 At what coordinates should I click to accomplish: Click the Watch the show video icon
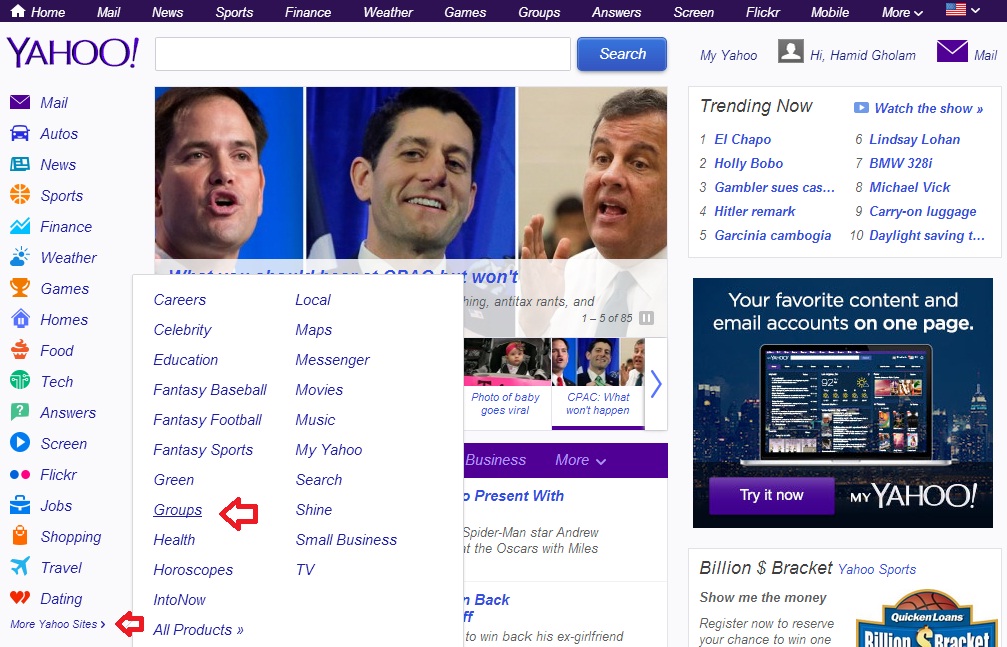[x=861, y=108]
